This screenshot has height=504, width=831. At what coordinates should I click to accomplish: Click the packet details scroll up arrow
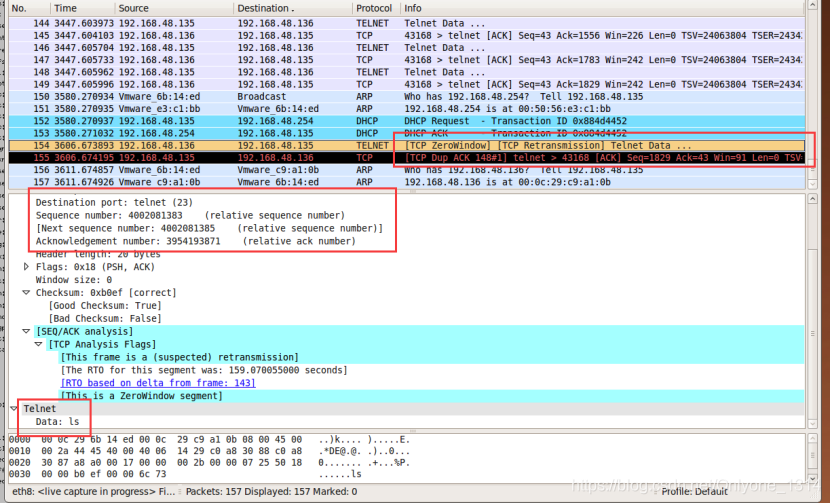(x=813, y=199)
